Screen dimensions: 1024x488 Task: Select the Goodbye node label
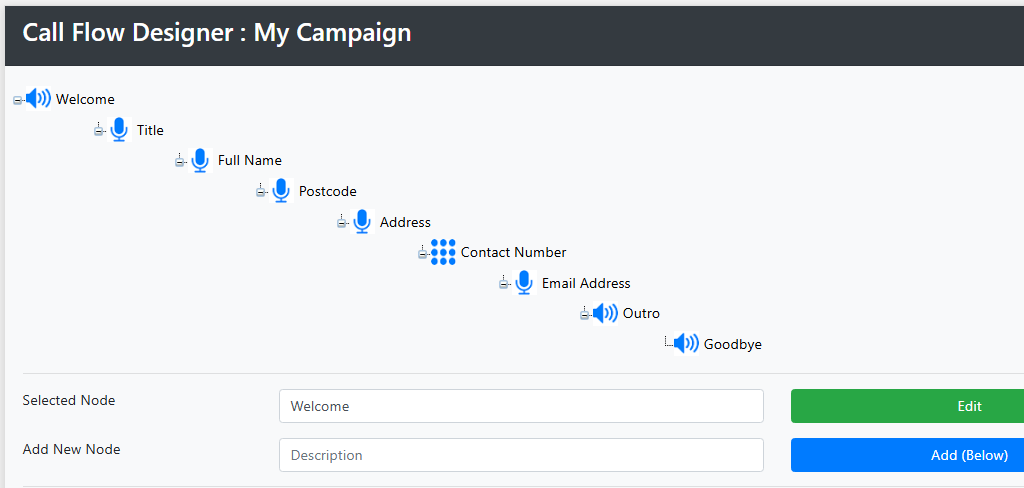click(733, 344)
